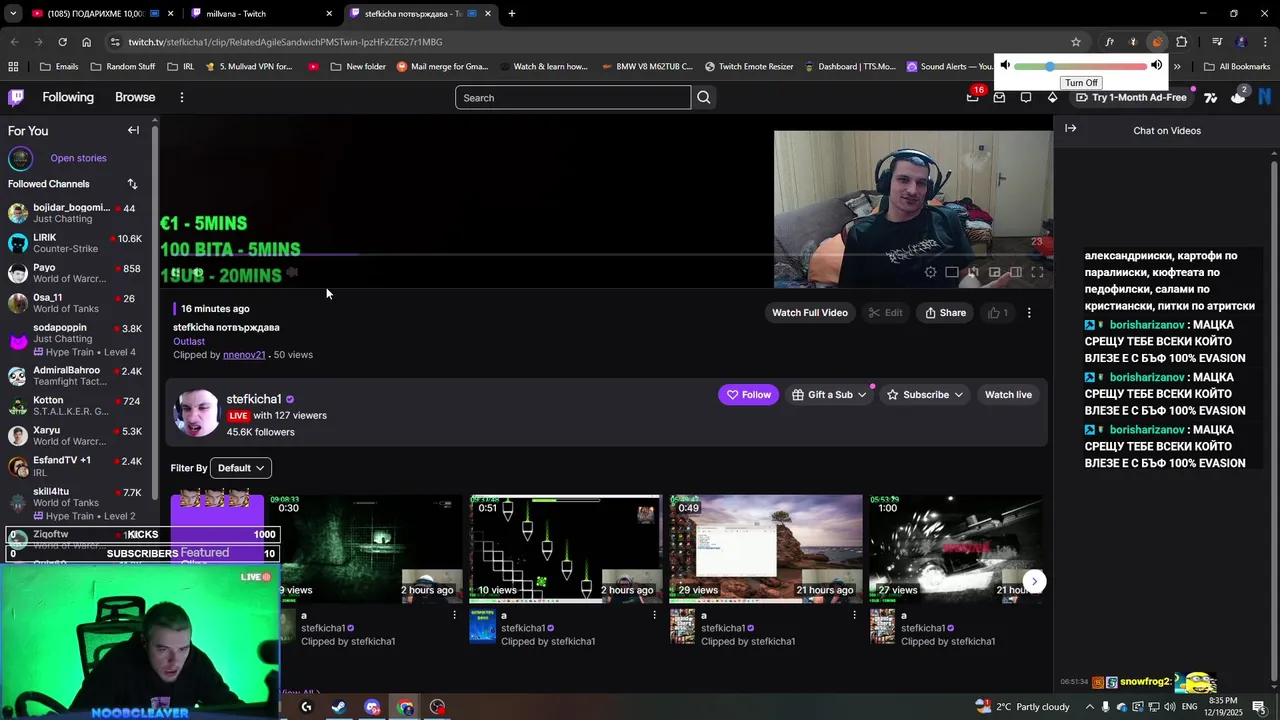Viewport: 1280px width, 720px height.
Task: Collapse the For You sidebar
Action: tap(133, 130)
